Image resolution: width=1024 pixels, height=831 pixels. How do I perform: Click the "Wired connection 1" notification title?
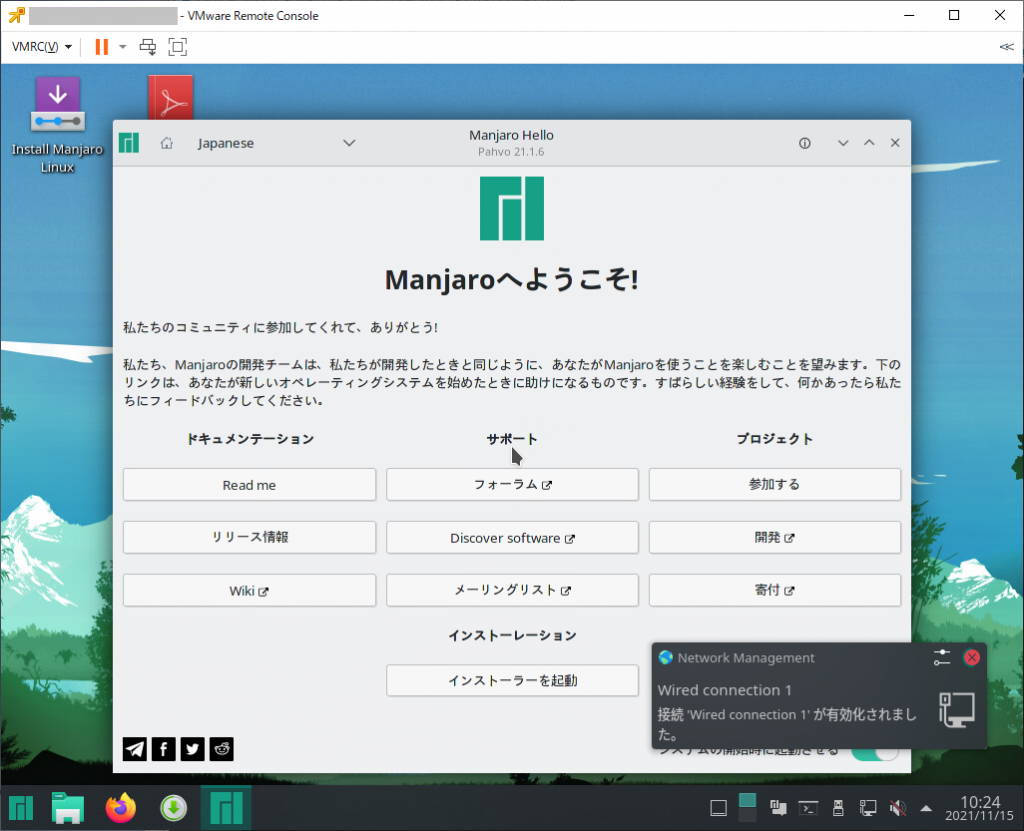[724, 691]
